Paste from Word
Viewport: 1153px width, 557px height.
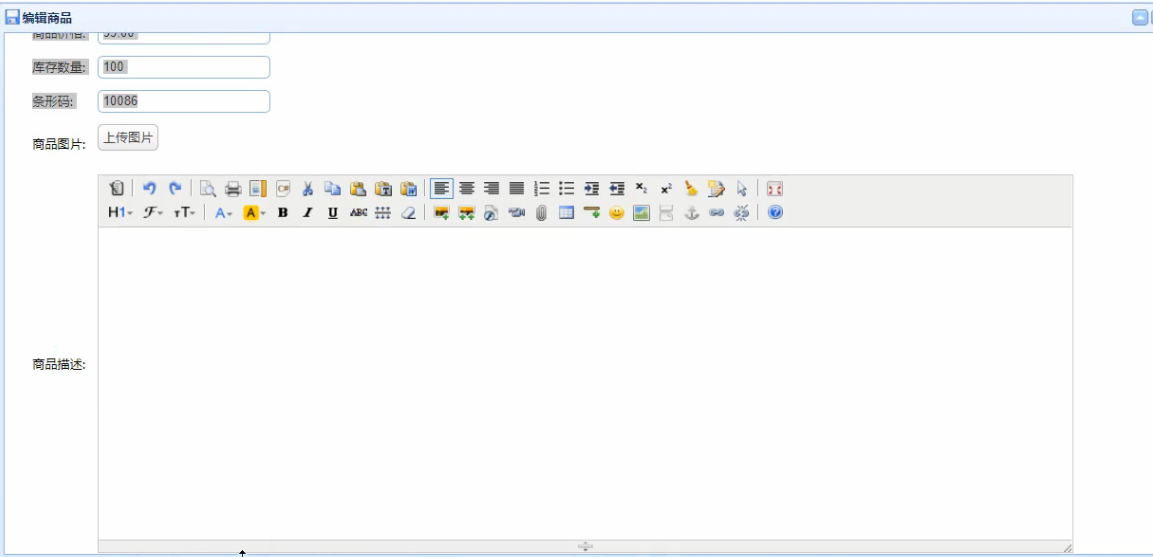coord(408,189)
